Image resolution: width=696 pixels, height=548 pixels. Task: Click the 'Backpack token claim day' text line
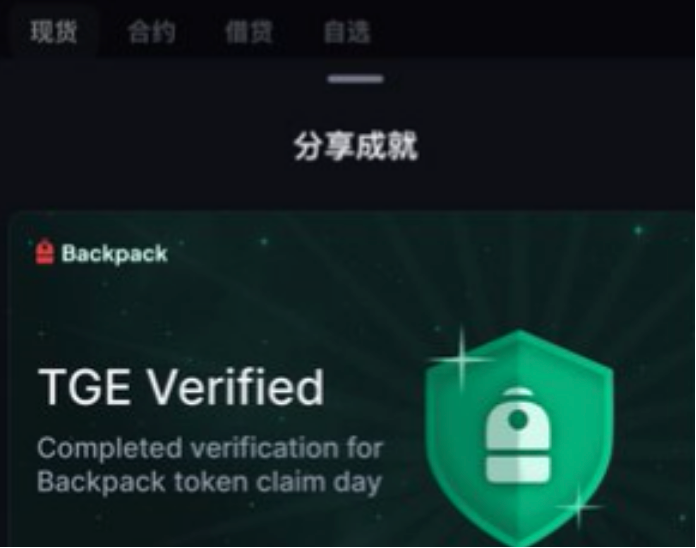pyautogui.click(x=209, y=483)
